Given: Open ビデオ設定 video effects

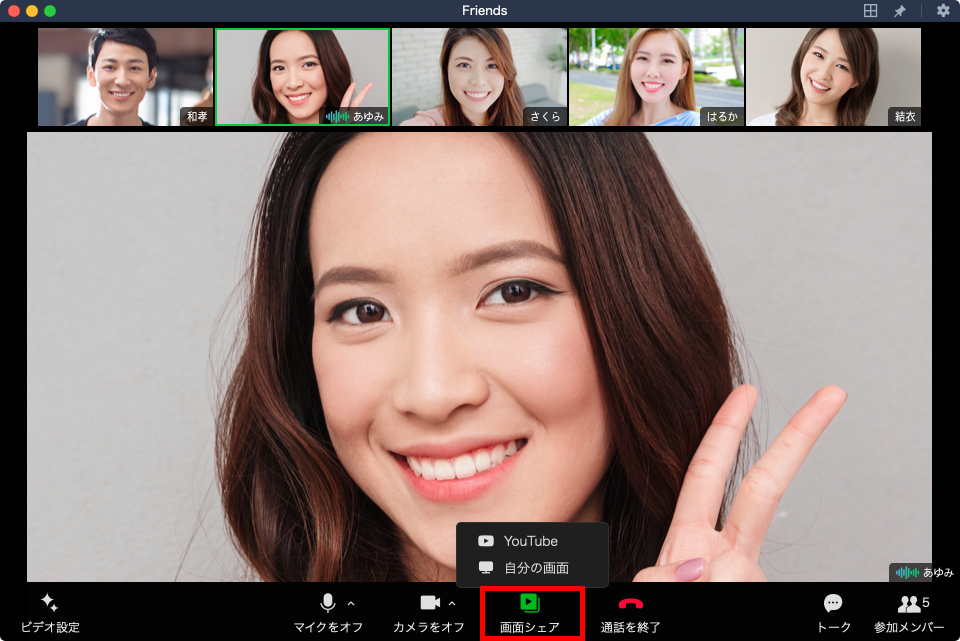Looking at the screenshot, I should point(50,613).
